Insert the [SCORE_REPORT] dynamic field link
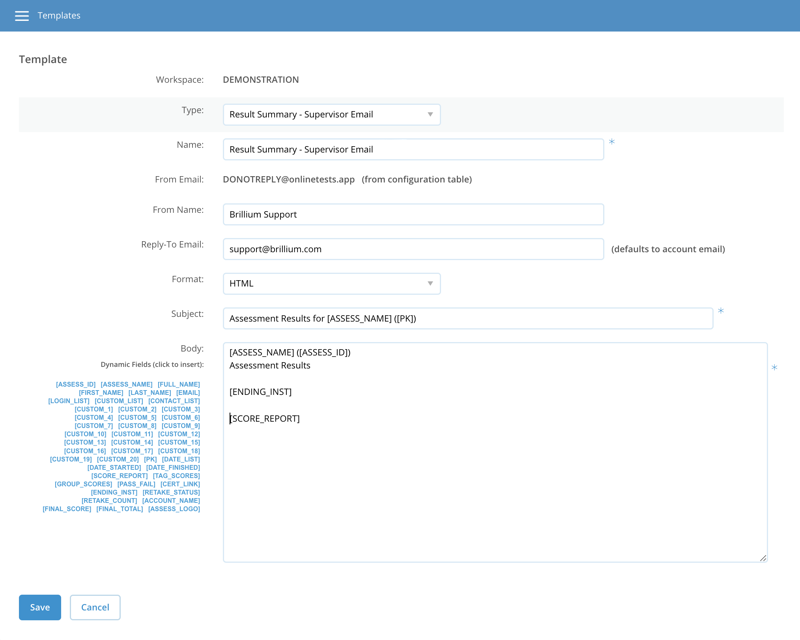The height and width of the screenshot is (640, 800). pos(119,476)
